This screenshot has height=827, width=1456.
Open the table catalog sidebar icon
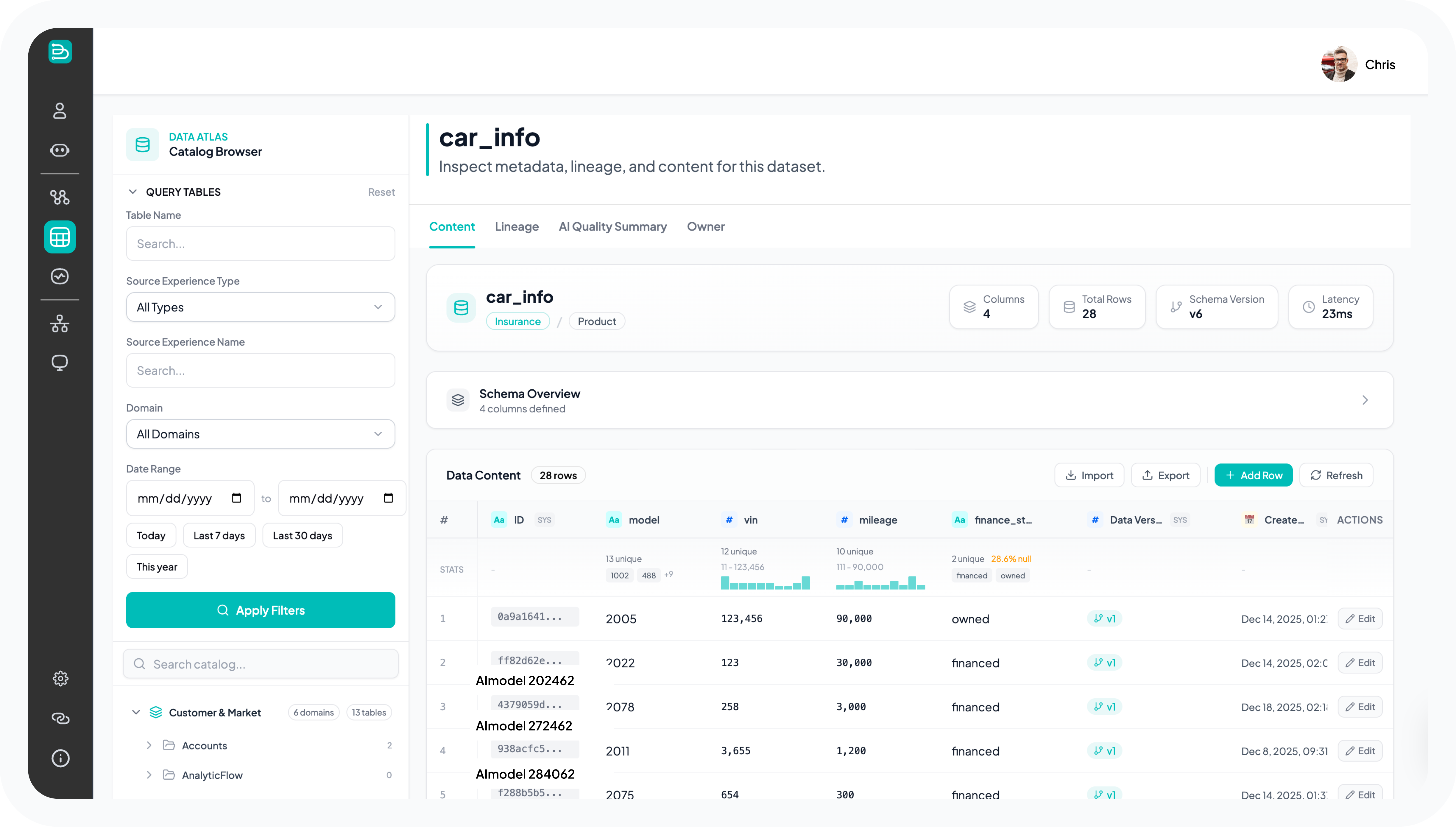coord(60,237)
